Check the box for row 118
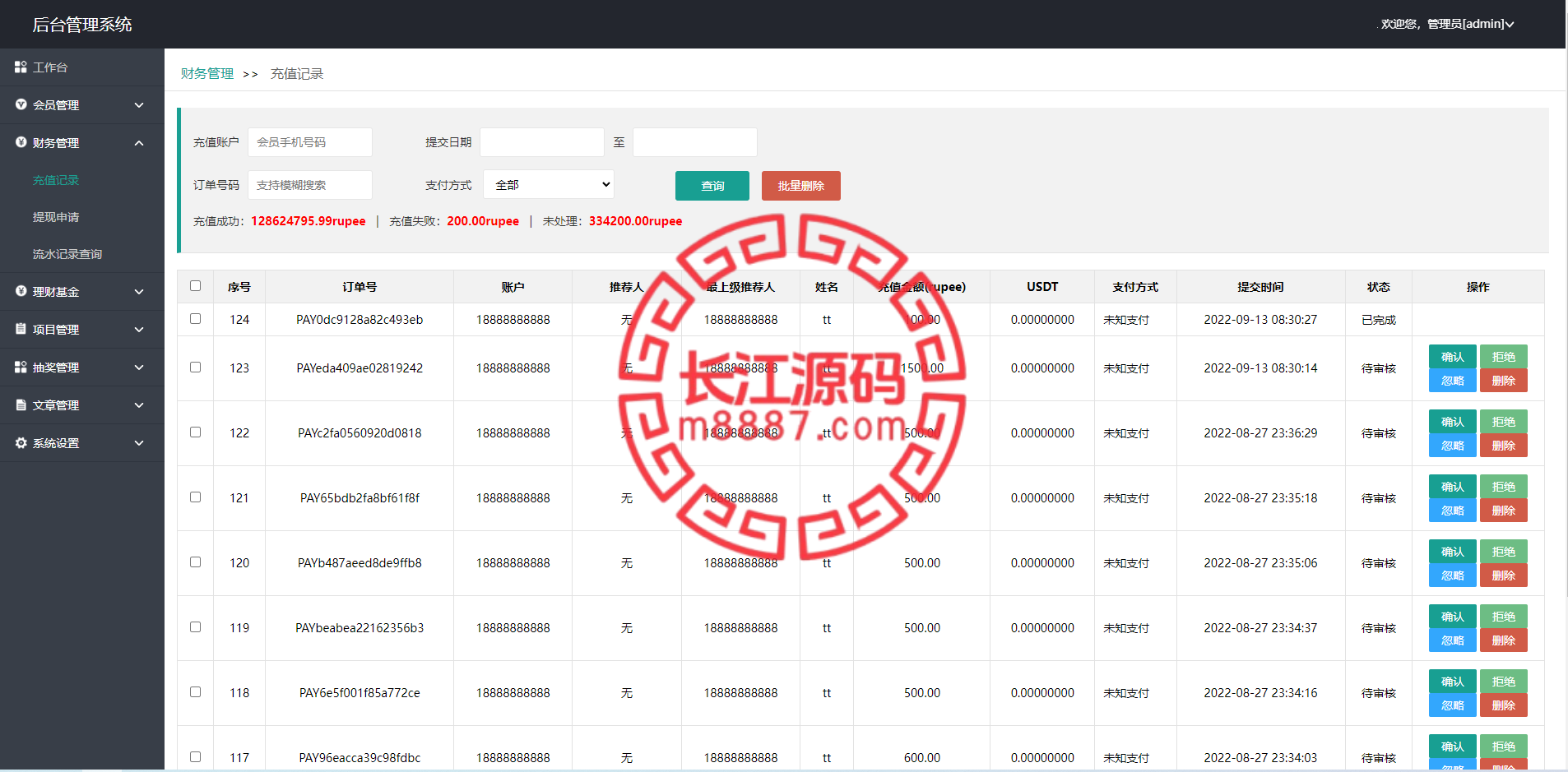The image size is (1568, 772). click(195, 691)
